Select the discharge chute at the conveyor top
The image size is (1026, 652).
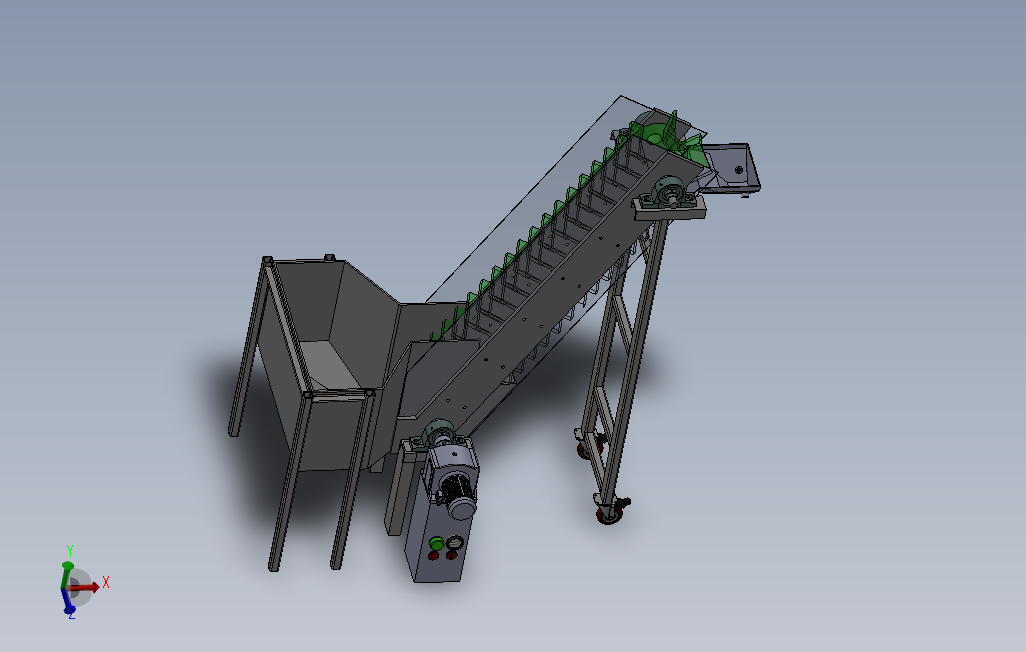coord(732,168)
